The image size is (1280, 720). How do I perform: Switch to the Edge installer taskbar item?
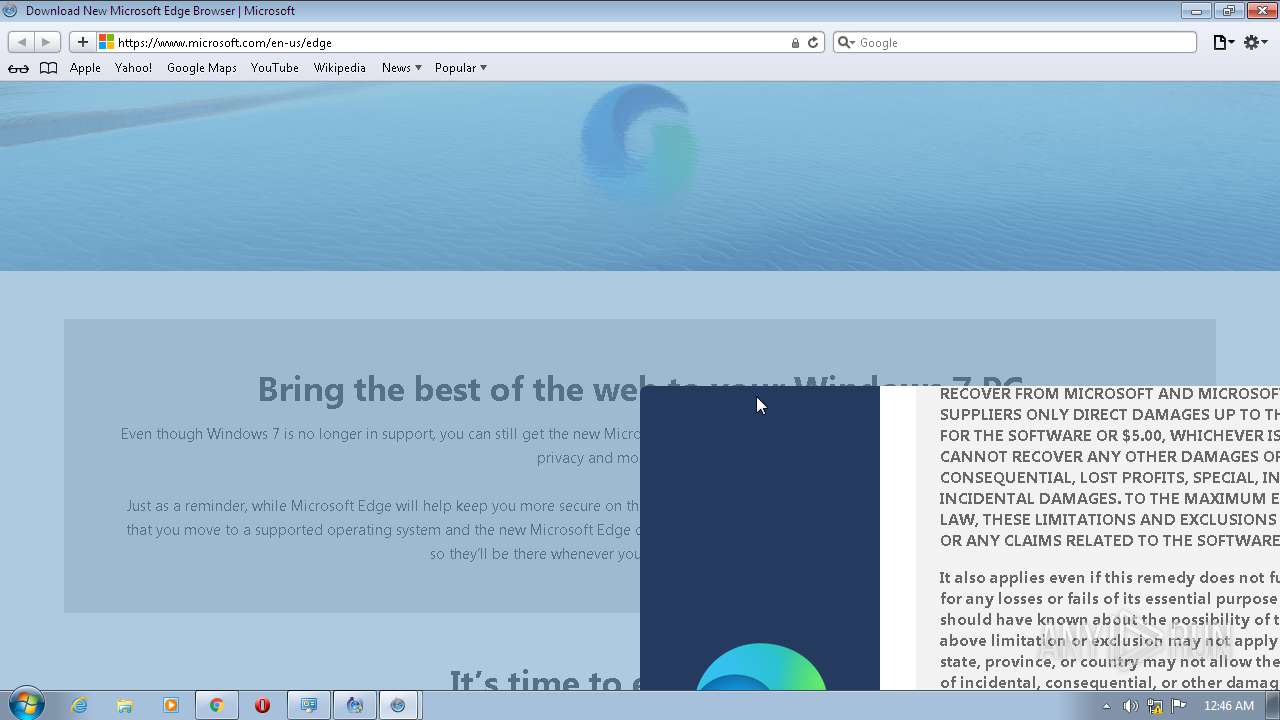tap(354, 705)
